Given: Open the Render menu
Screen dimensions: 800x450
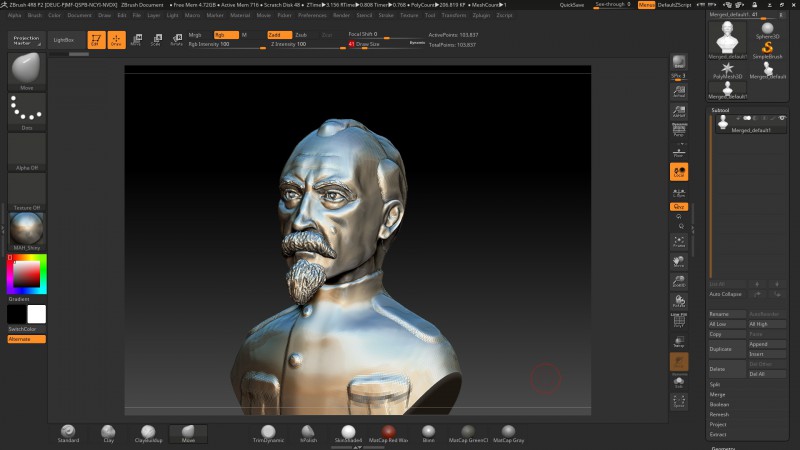Looking at the screenshot, I should tap(341, 15).
